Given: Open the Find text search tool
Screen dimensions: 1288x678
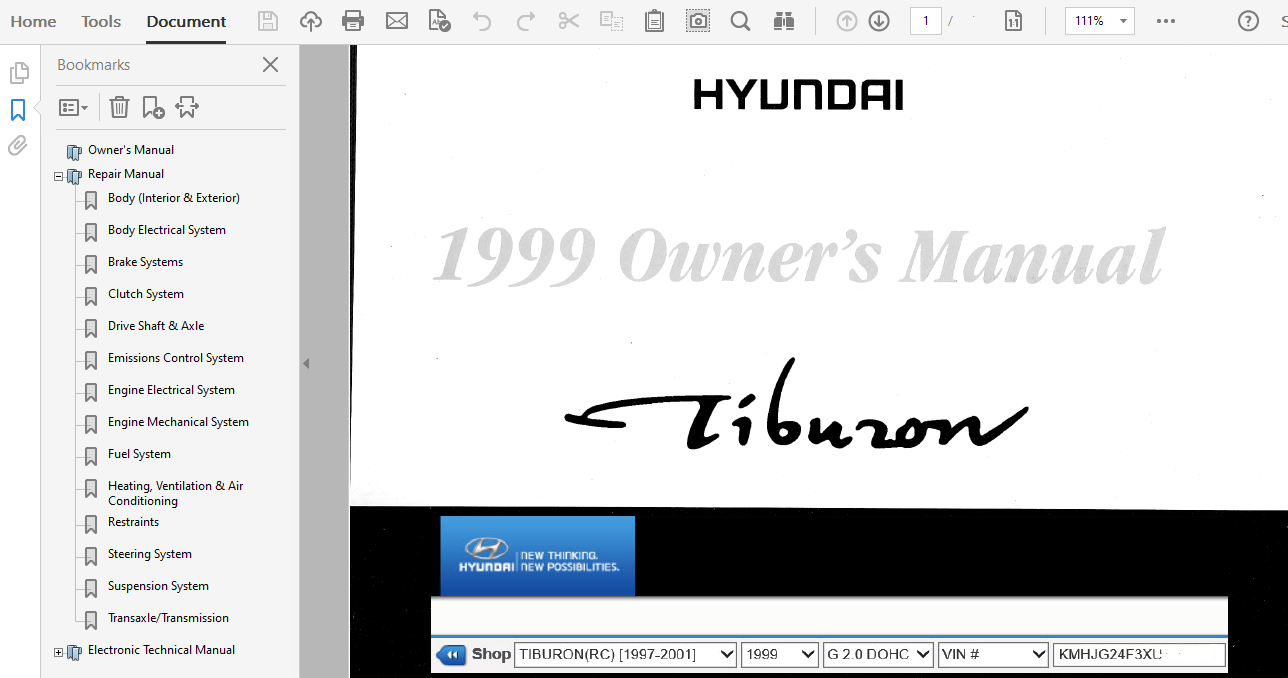Looking at the screenshot, I should coord(740,21).
